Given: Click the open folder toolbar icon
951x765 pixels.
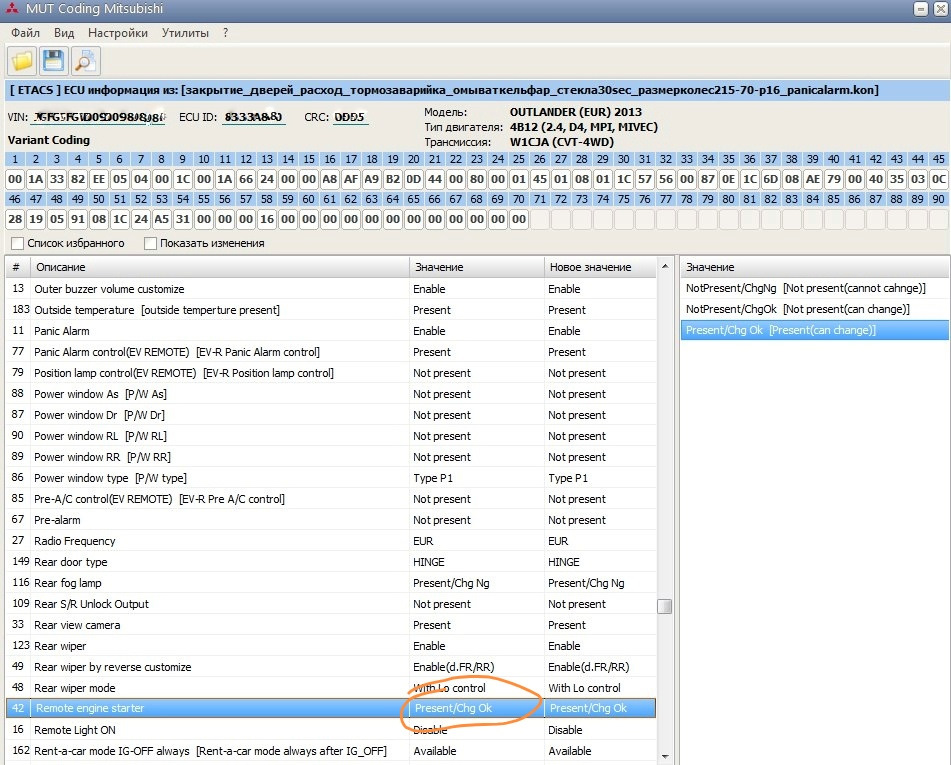Looking at the screenshot, I should (x=22, y=61).
